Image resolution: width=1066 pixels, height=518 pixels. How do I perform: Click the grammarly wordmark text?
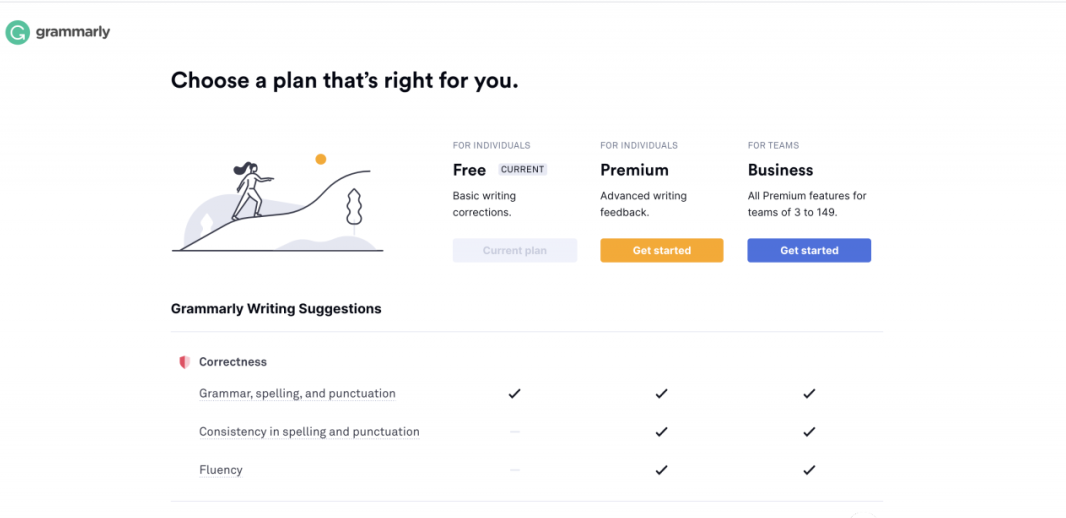point(73,32)
